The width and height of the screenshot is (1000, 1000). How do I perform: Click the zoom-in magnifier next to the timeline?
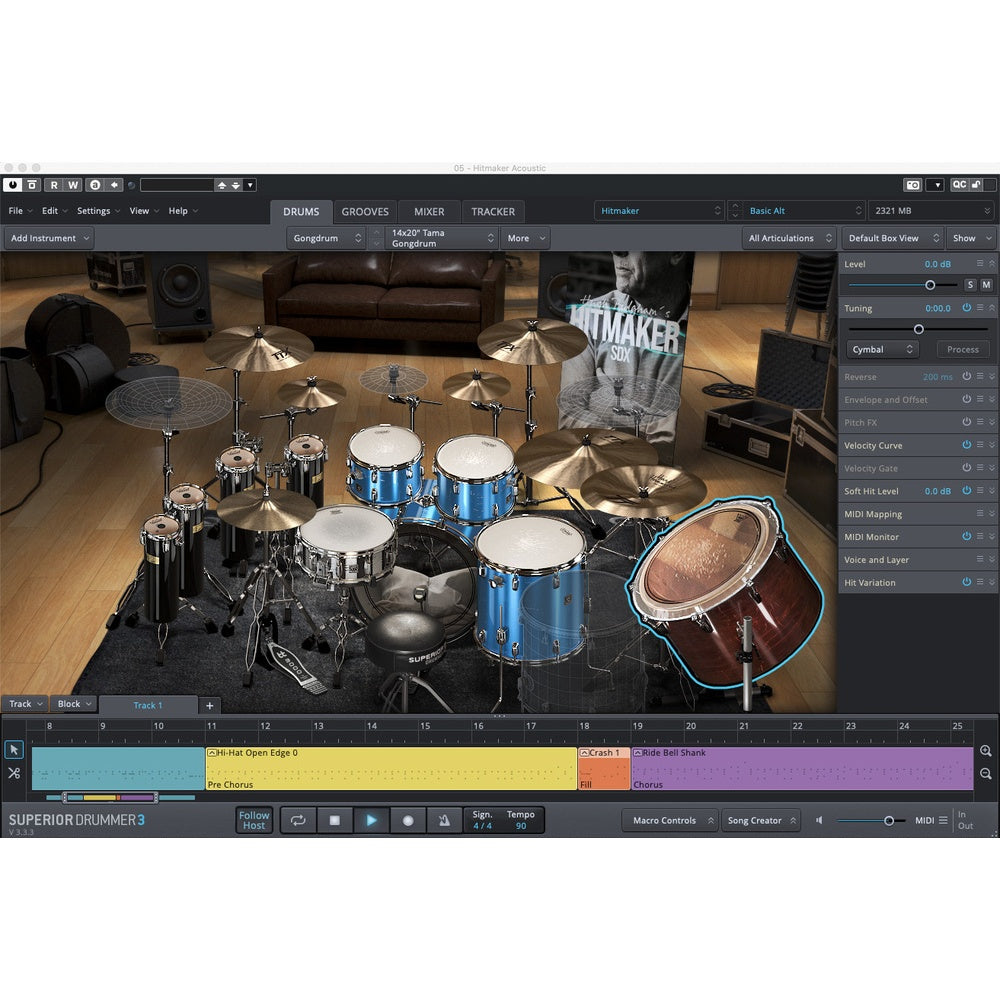tap(985, 749)
